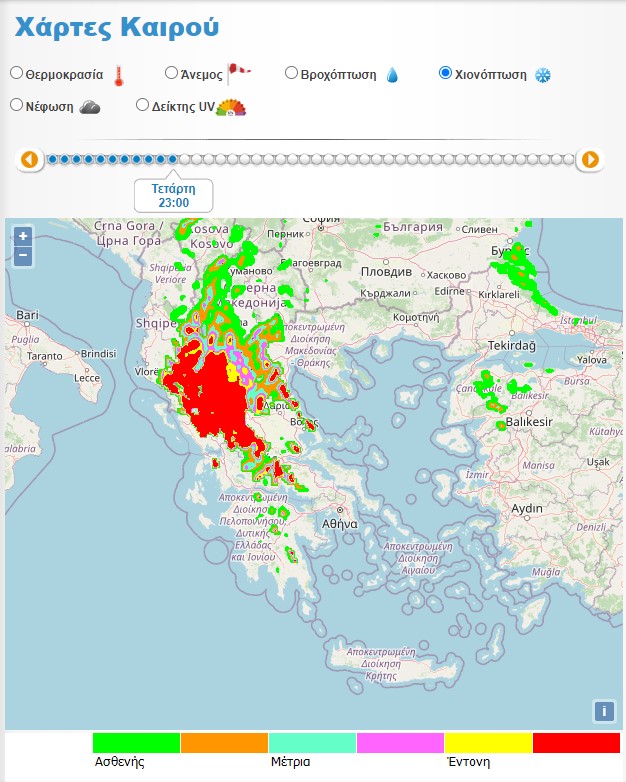Screen dimensions: 626x782
Task: Click the windsock wind icon
Action: point(238,74)
